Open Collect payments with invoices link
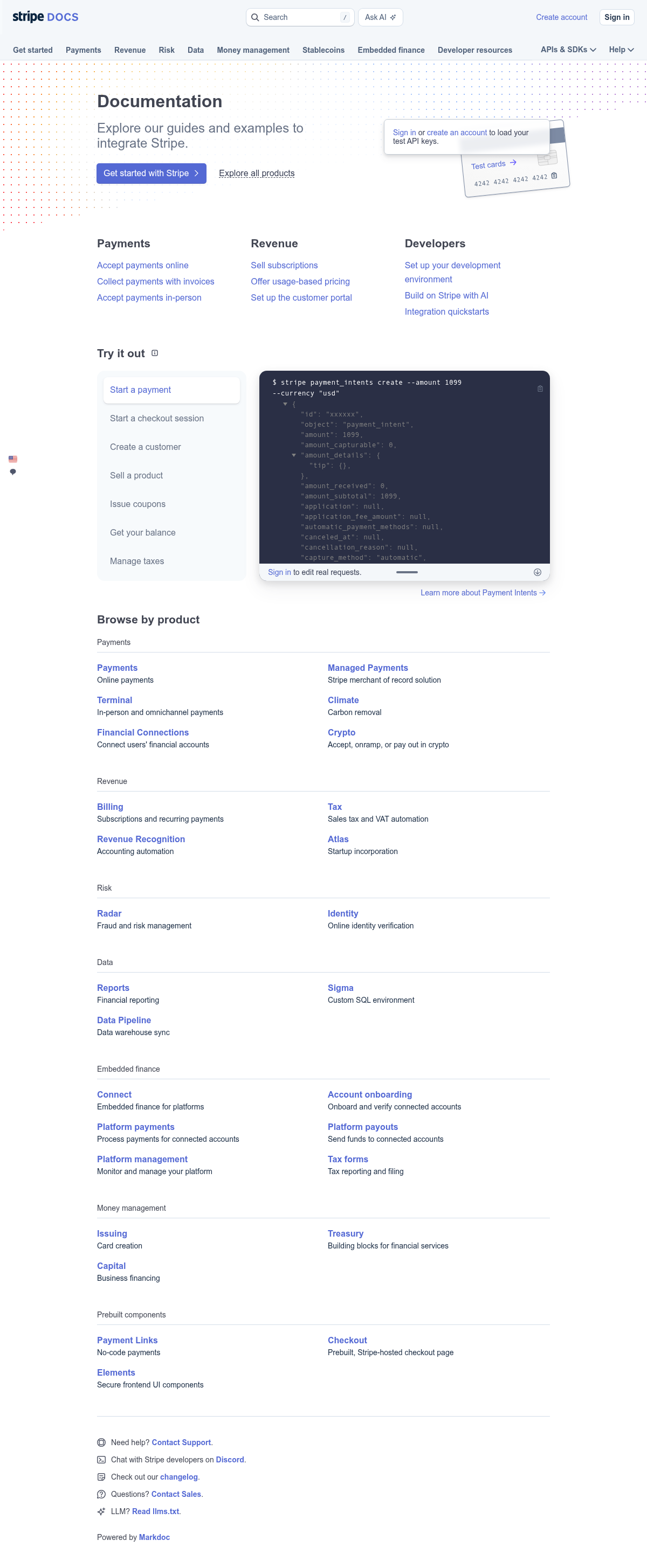The image size is (647, 1568). click(x=155, y=282)
